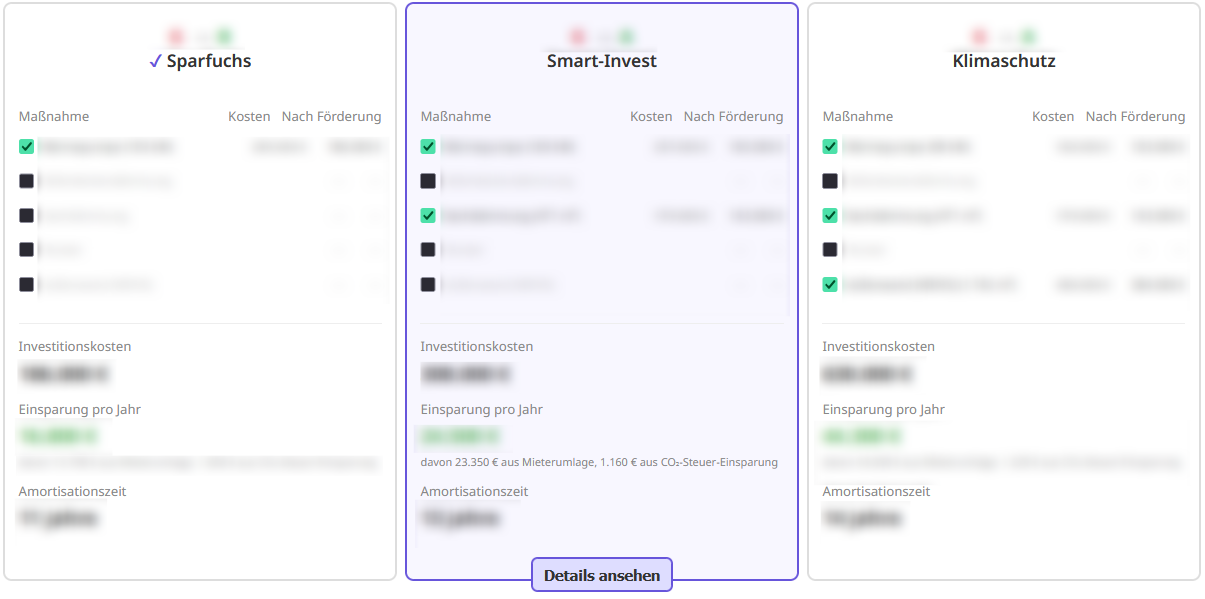Image resolution: width=1205 pixels, height=599 pixels.
Task: Enable the second measure in Klimaschutz card
Action: [830, 181]
